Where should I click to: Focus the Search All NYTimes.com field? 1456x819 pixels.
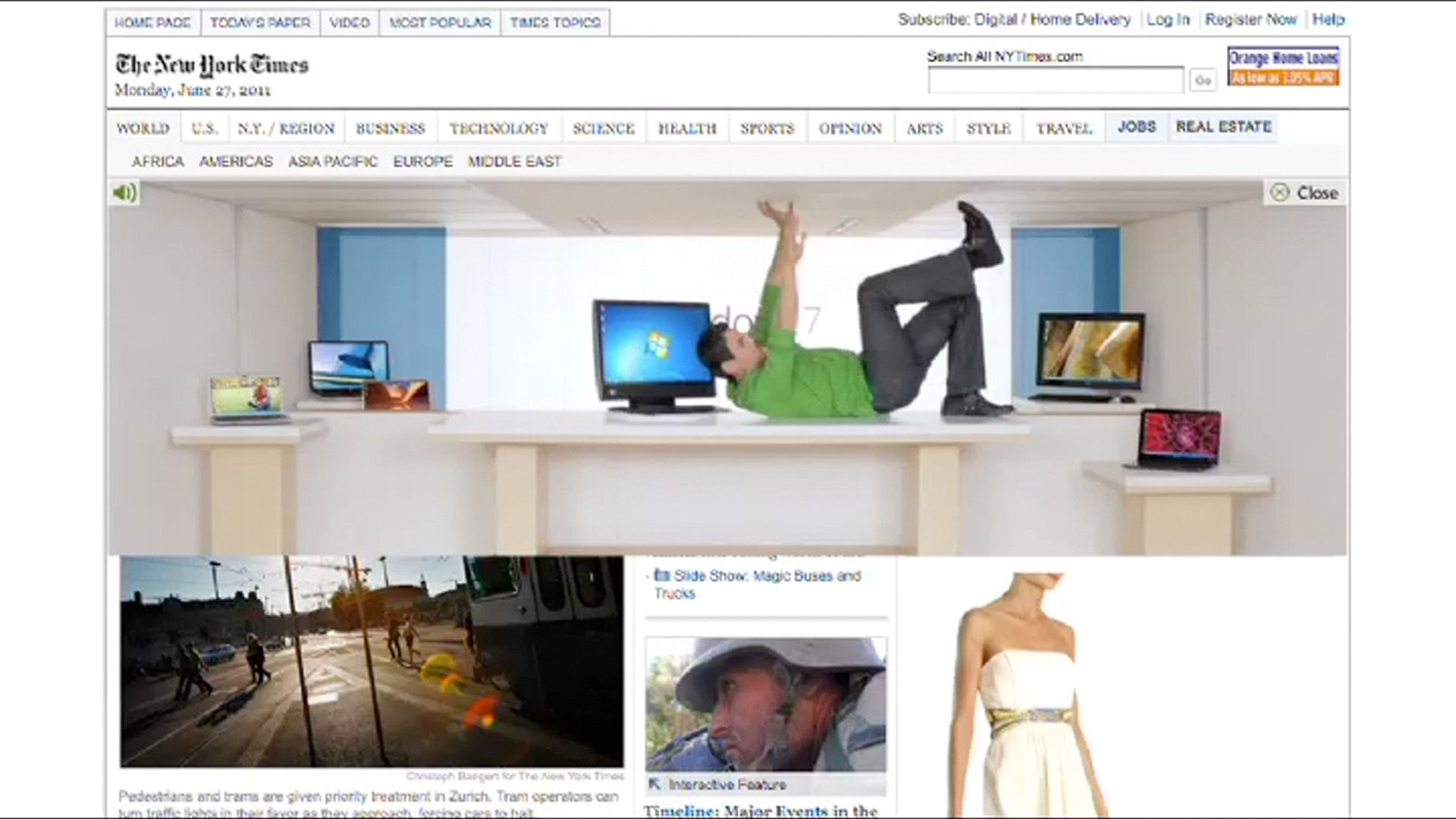[x=1055, y=80]
